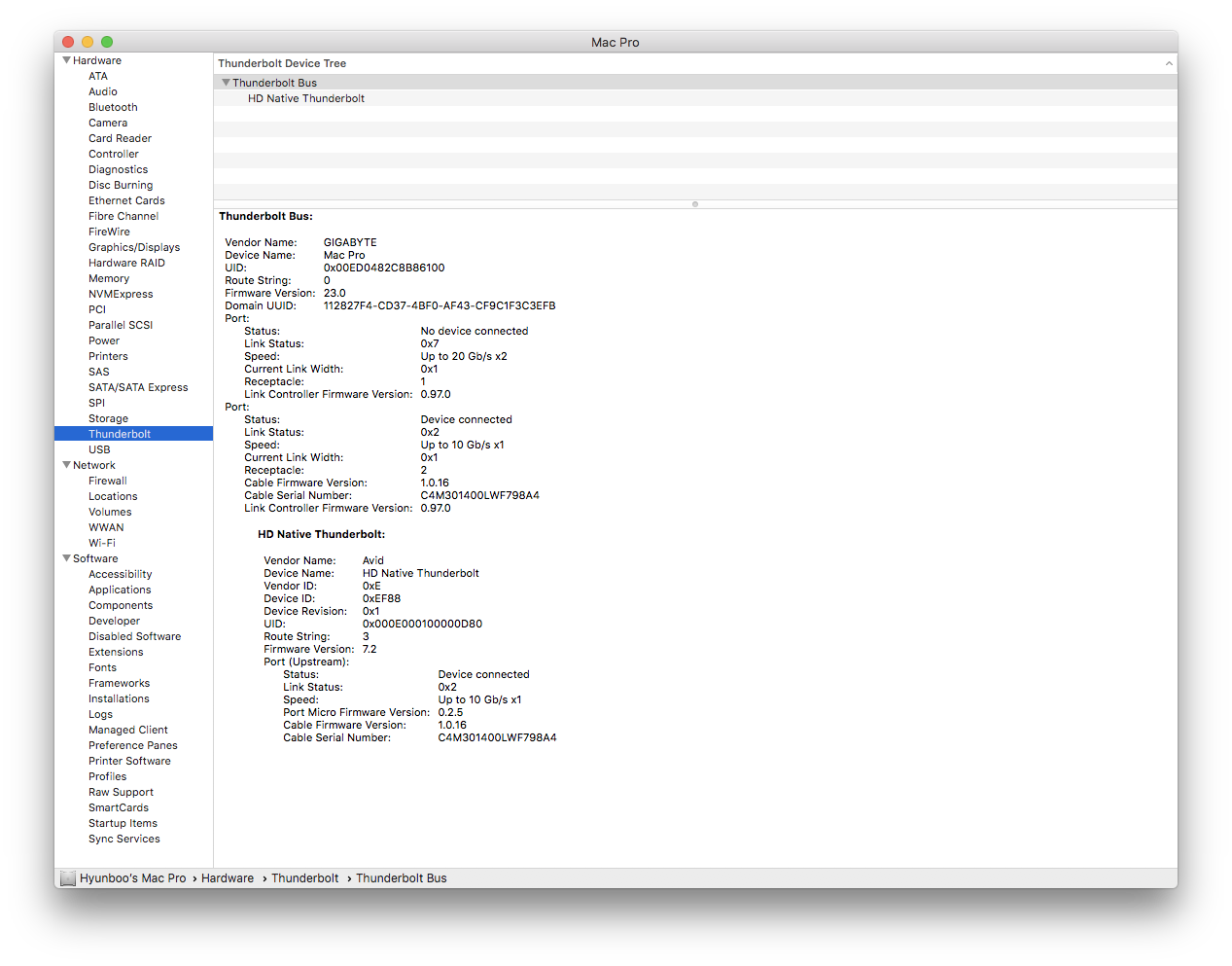The image size is (1232, 966).
Task: Select ATA in Hardware list
Action: 98,76
